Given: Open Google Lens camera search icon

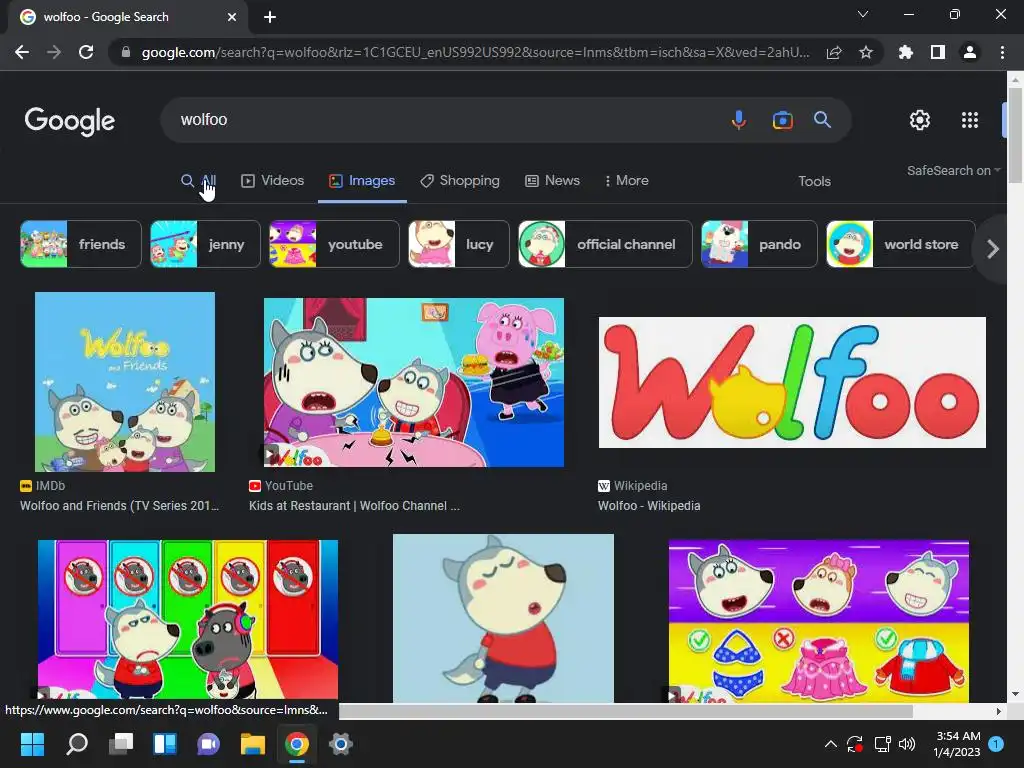Looking at the screenshot, I should (782, 120).
